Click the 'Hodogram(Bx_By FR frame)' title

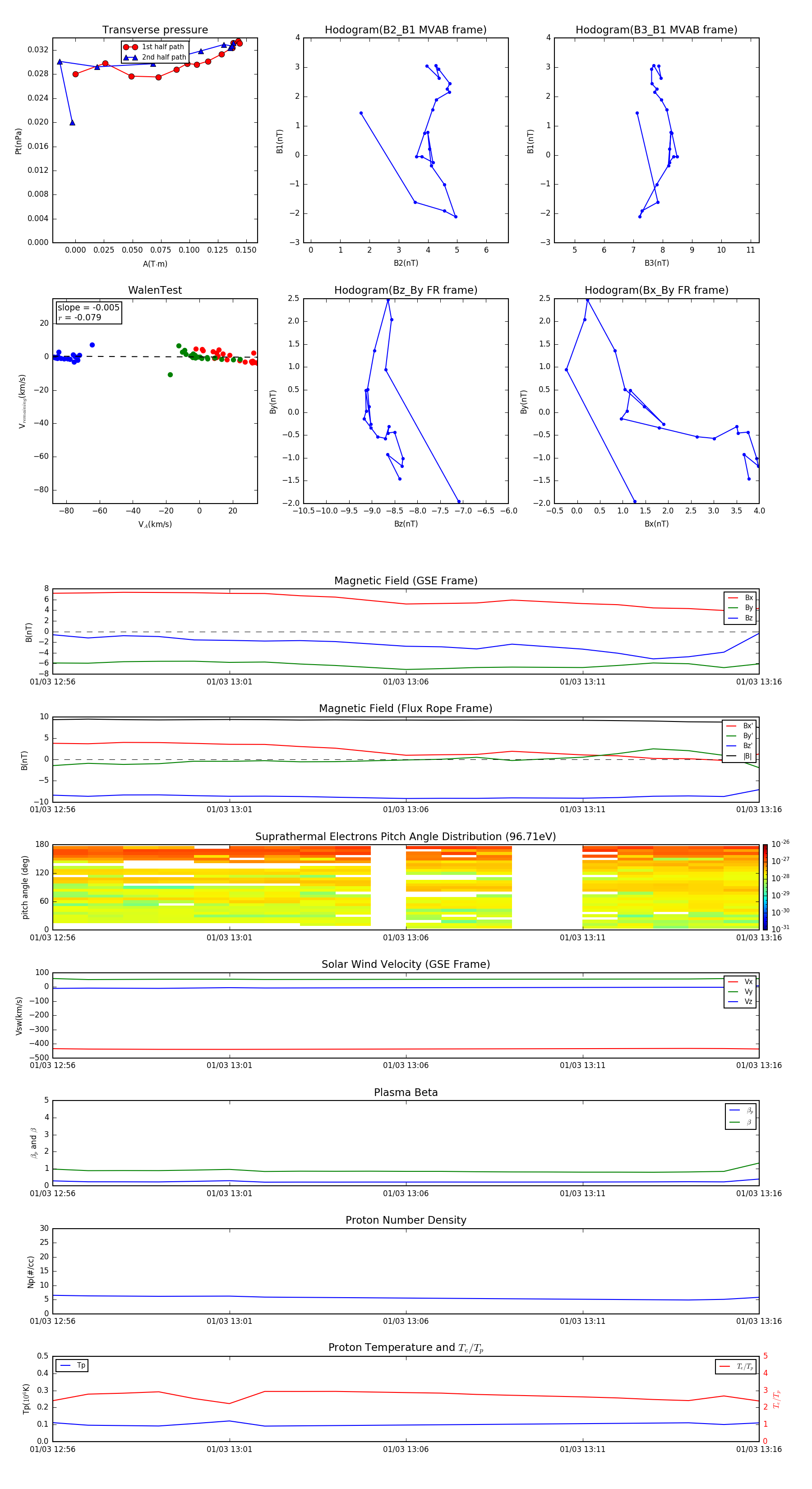[656, 290]
